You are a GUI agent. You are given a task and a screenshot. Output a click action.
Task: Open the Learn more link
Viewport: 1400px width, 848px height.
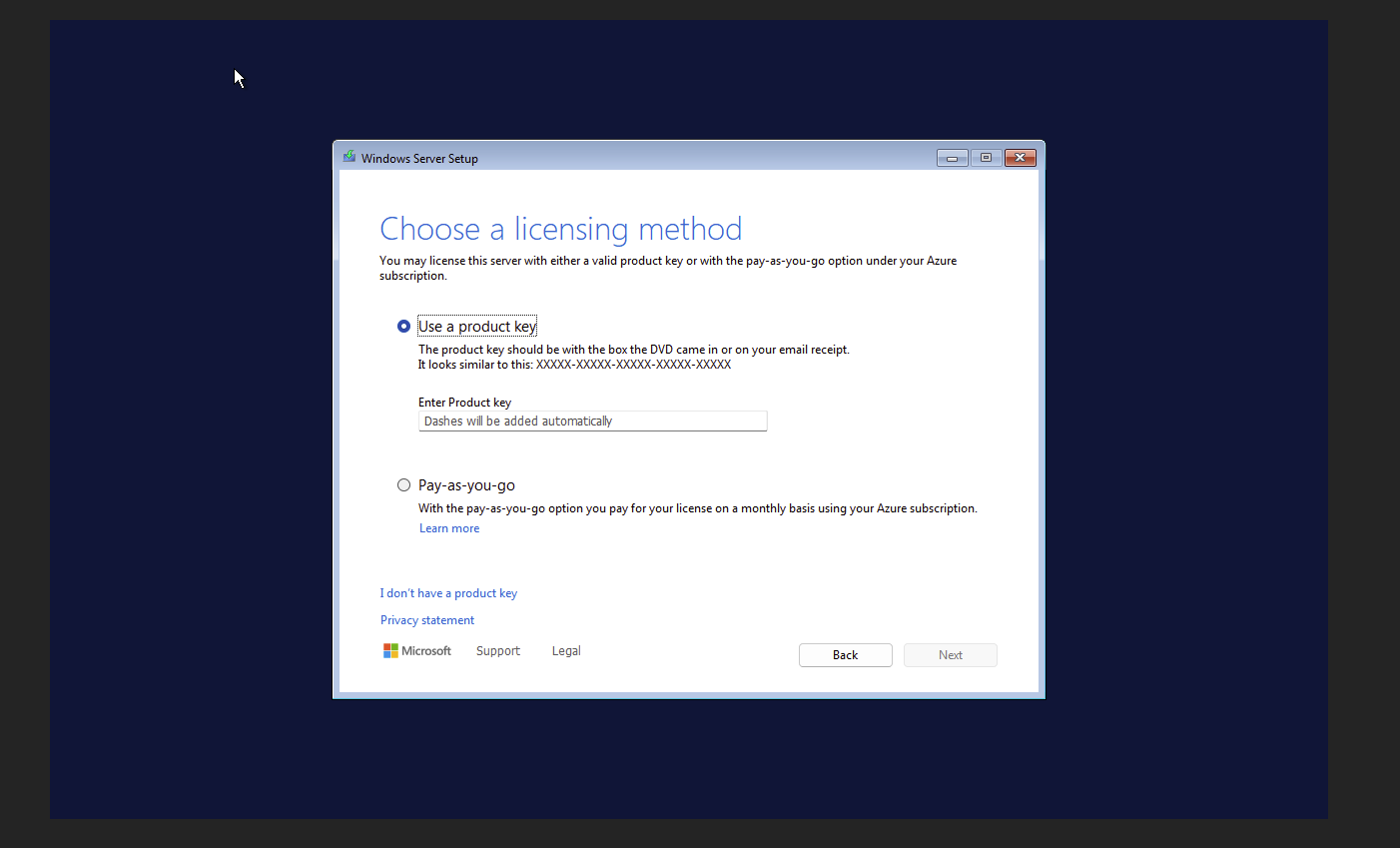click(x=448, y=527)
